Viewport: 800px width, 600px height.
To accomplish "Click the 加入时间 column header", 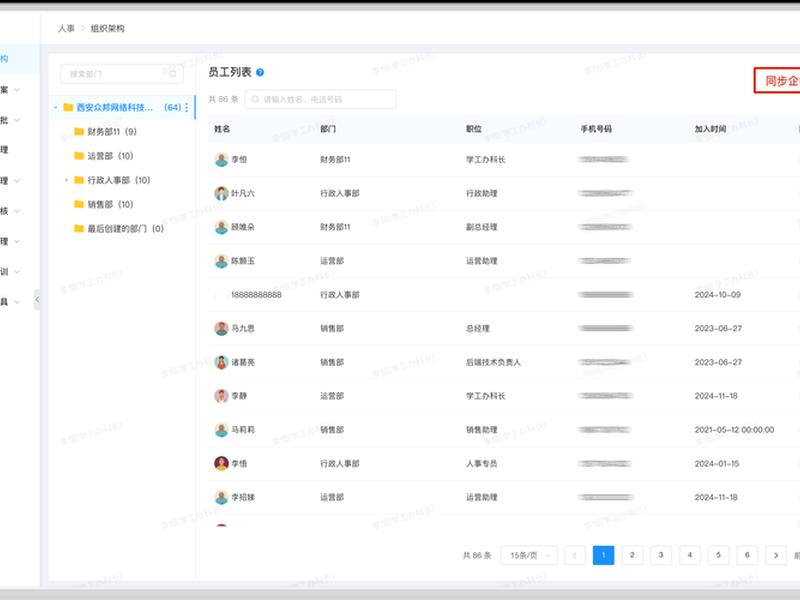I will (710, 129).
